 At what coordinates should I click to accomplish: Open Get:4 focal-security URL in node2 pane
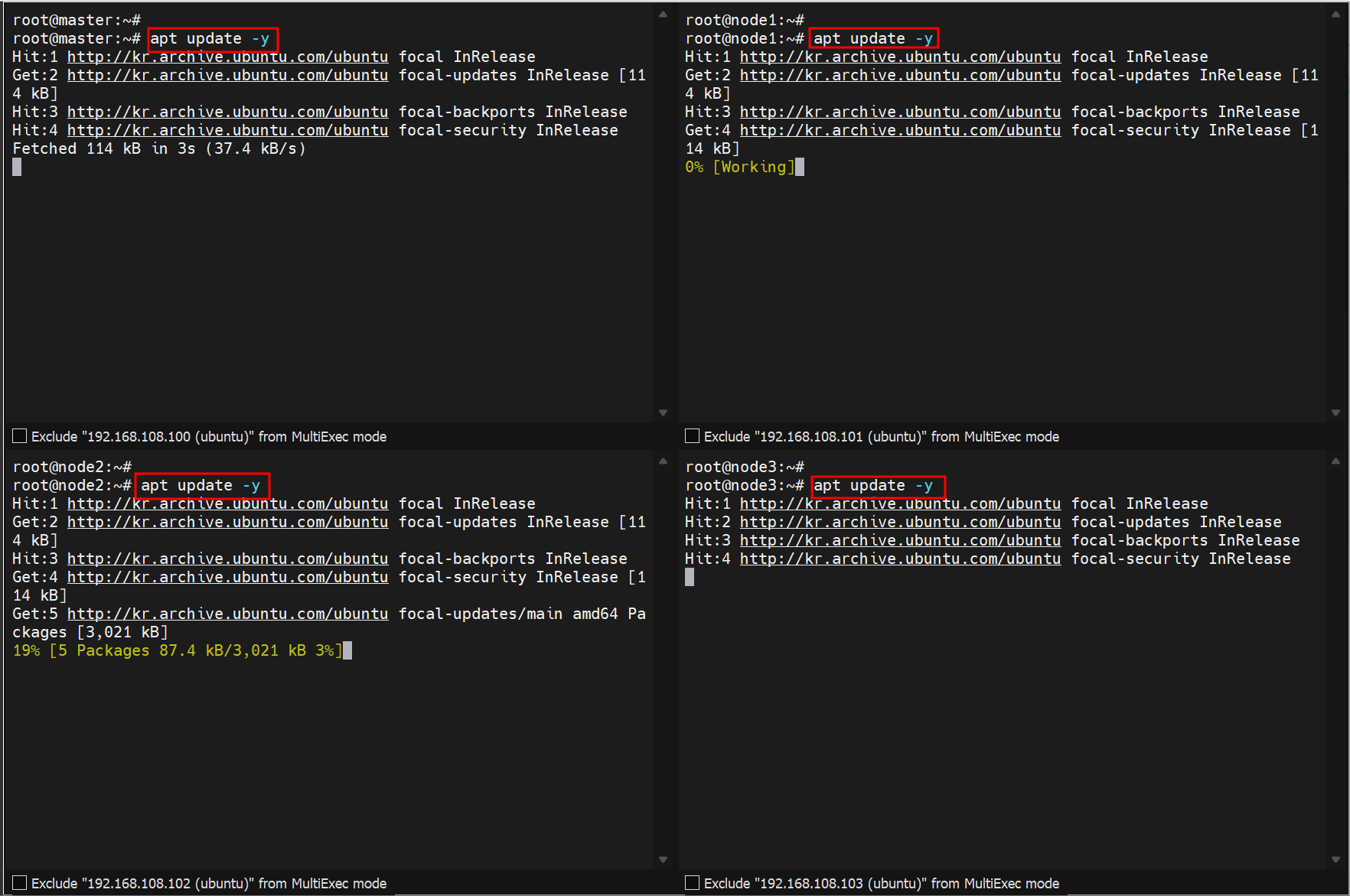[227, 577]
